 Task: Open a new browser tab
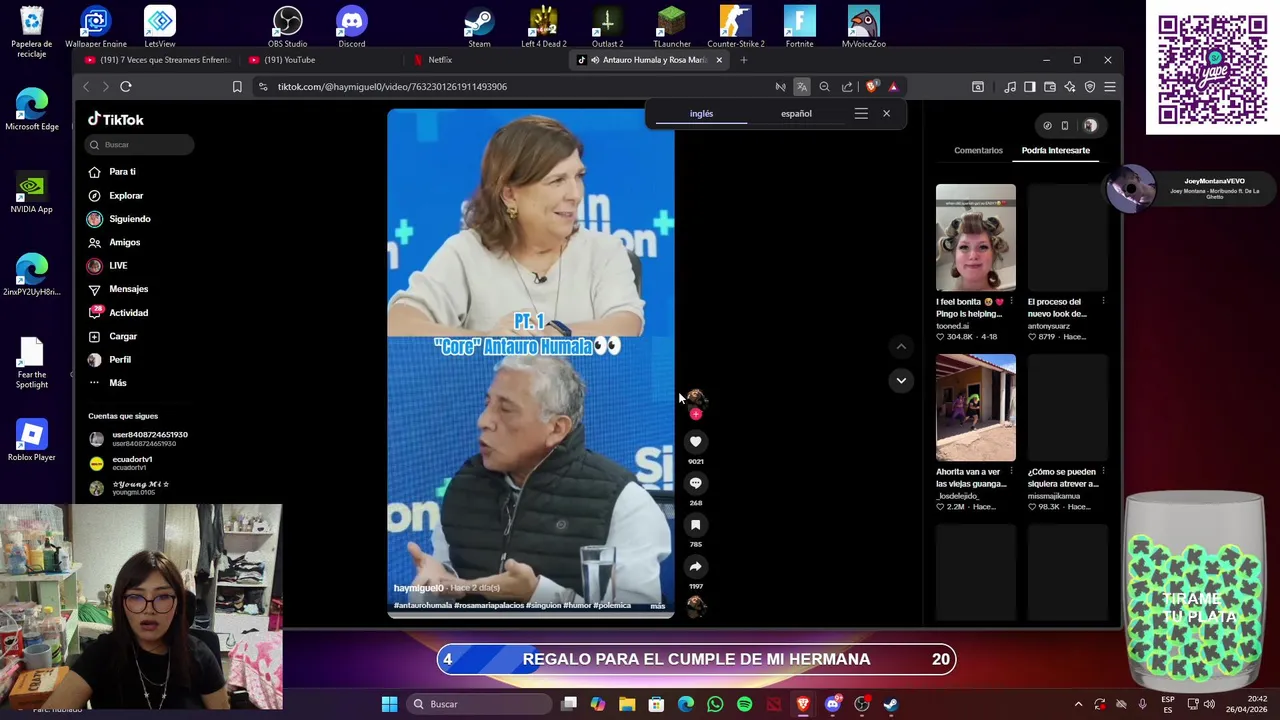[x=744, y=60]
